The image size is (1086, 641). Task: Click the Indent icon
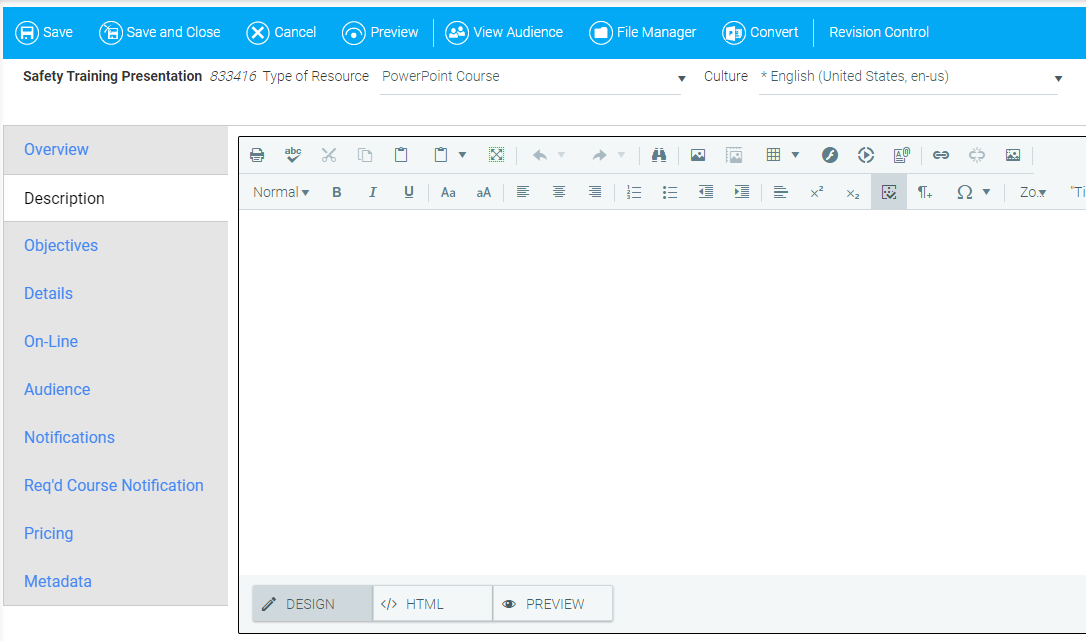coord(742,192)
